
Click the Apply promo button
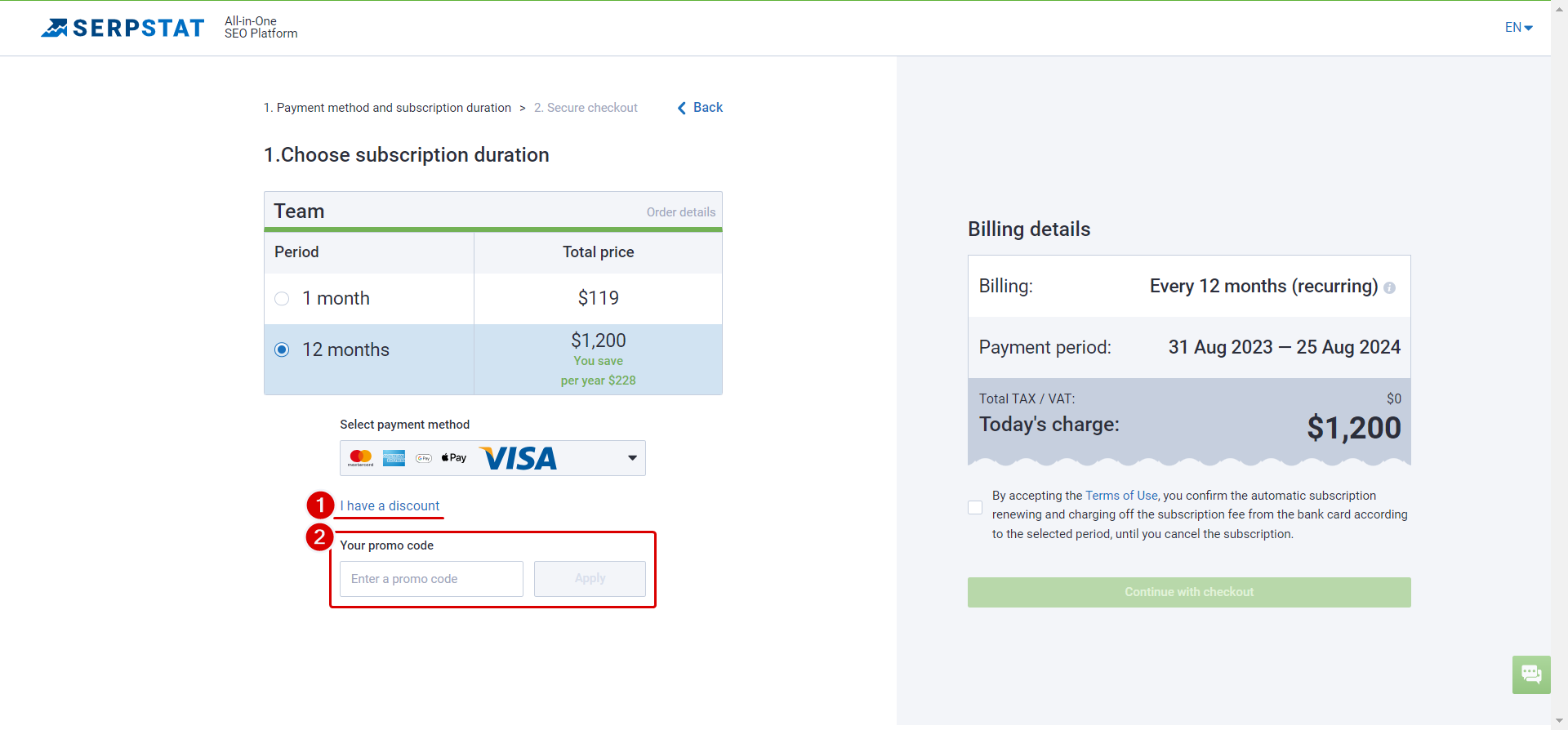(x=590, y=579)
